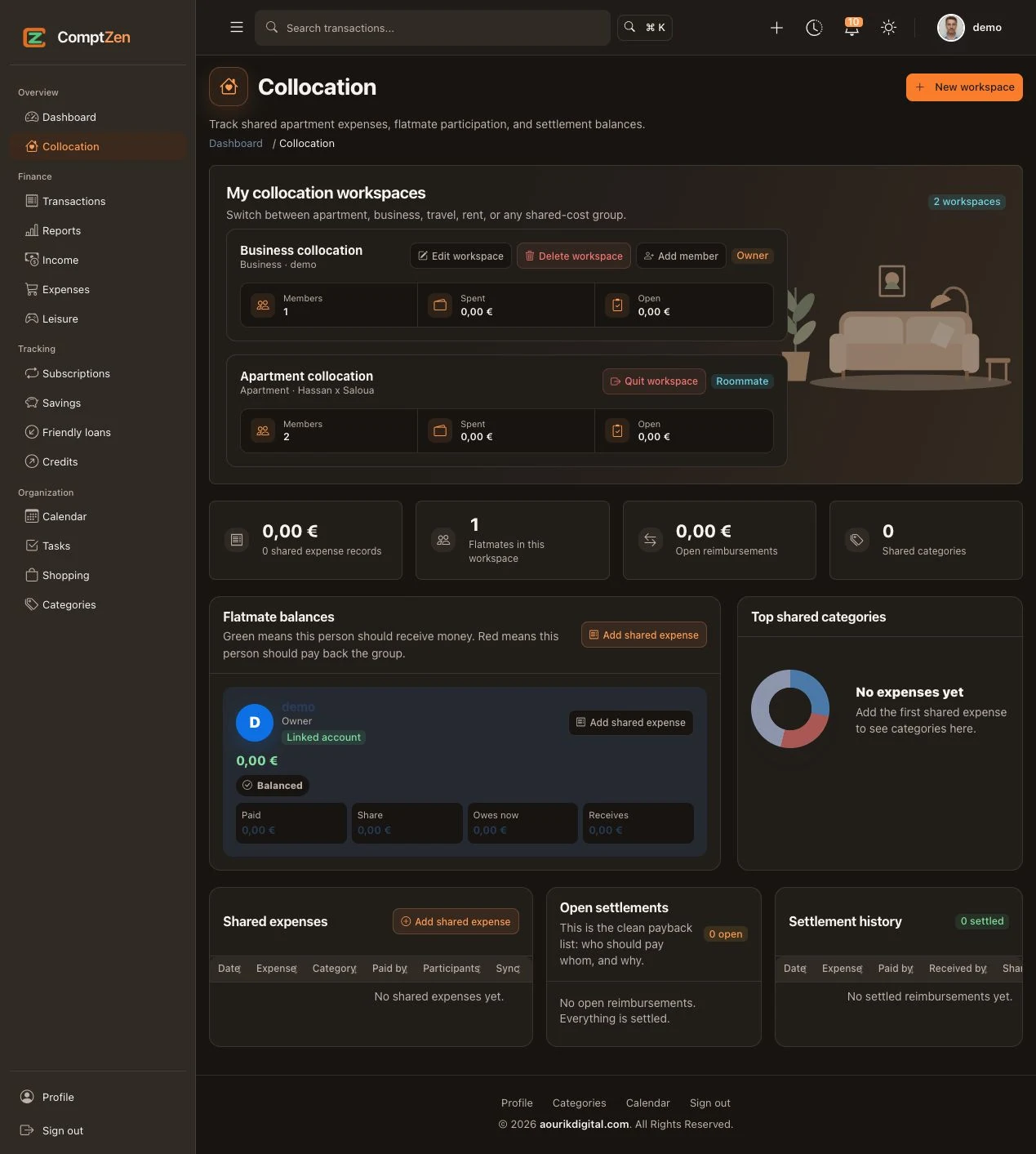Click the Categories tag icon in sidebar
This screenshot has height=1154, width=1036.
(32, 604)
